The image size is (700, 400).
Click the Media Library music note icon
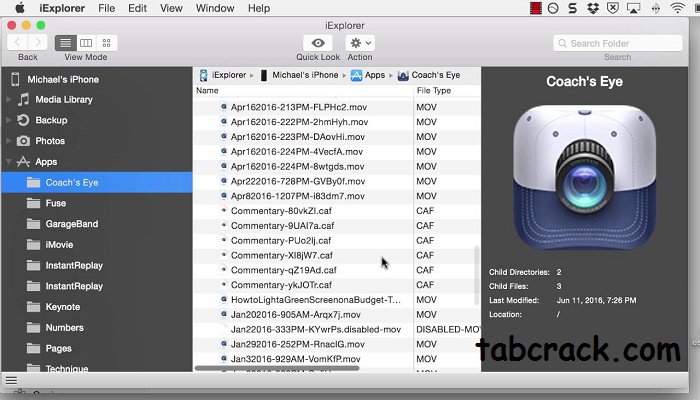point(23,99)
